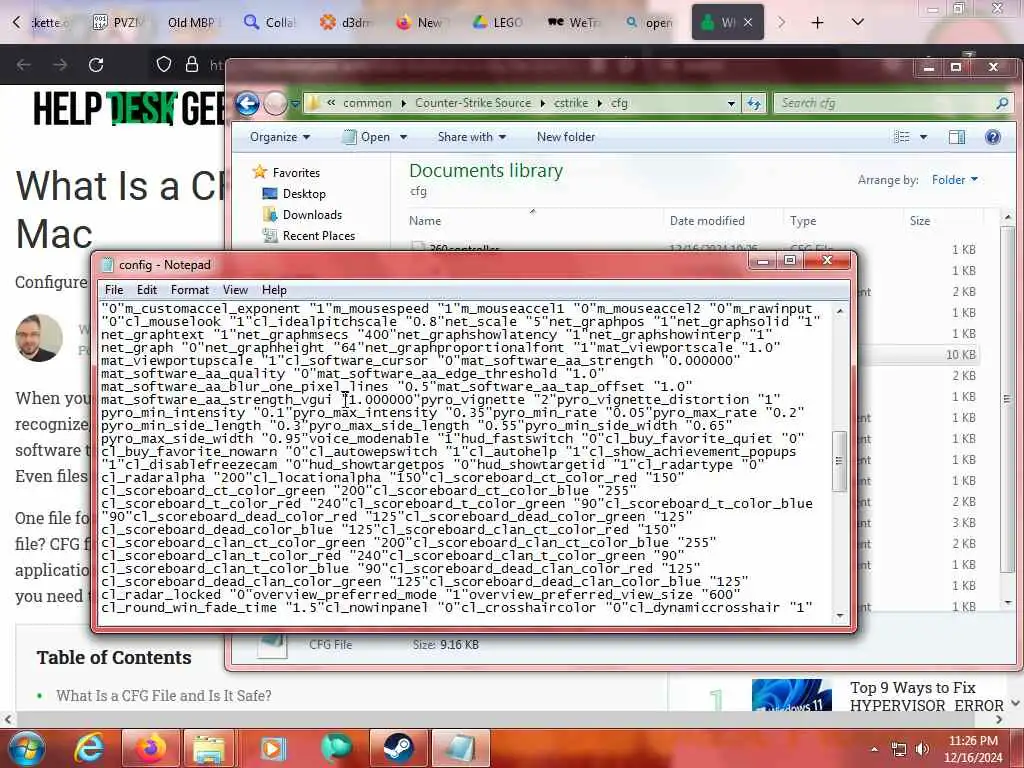1024x768 pixels.
Task: Expand the address bar history dropdown
Action: 731,103
